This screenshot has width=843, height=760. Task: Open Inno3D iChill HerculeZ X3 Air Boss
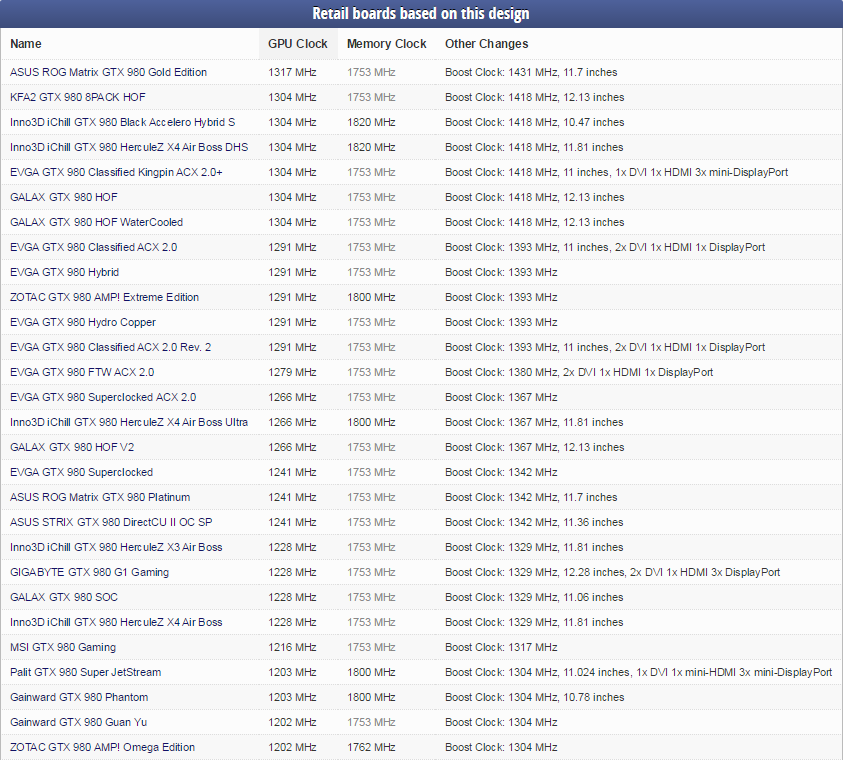tap(116, 547)
